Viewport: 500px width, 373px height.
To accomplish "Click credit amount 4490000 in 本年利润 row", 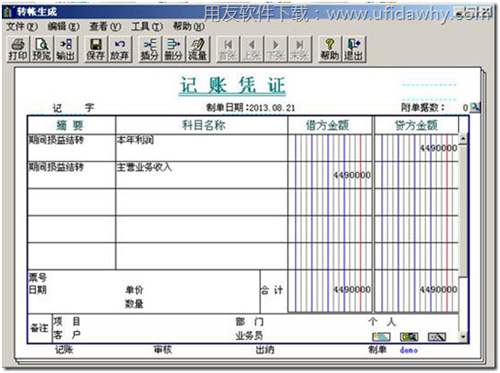I will click(438, 148).
